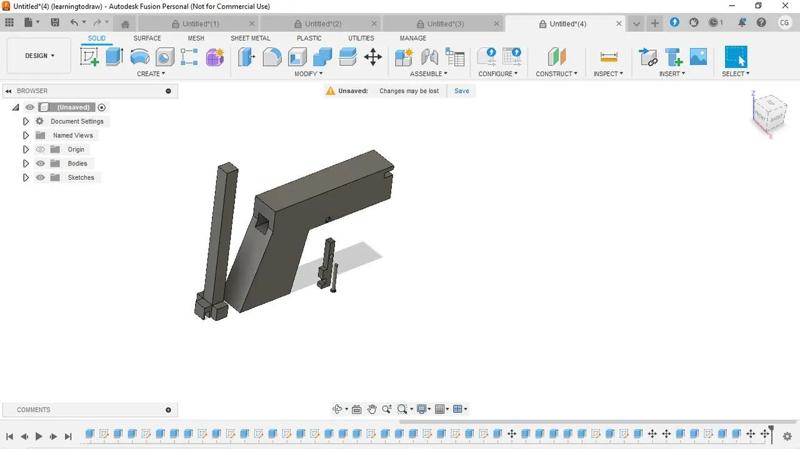Select the Combine tool
The image size is (800, 449).
tap(322, 57)
